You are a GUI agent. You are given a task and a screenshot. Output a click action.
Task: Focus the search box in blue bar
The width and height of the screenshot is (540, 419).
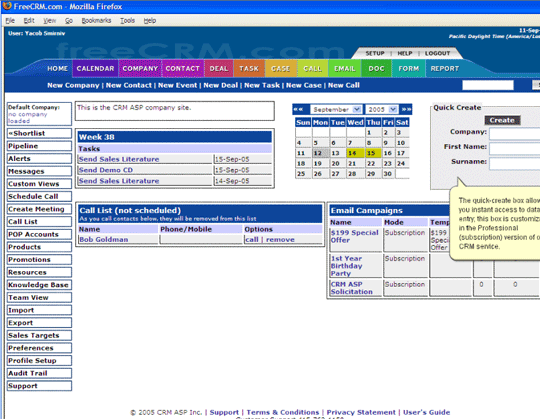tap(488, 85)
